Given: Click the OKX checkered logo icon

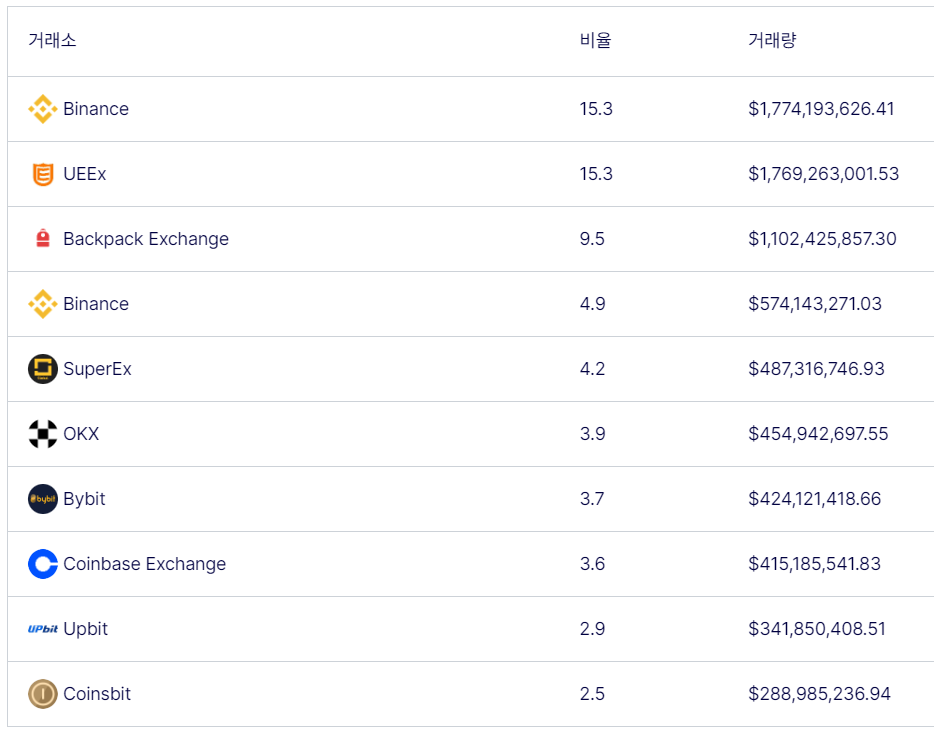Looking at the screenshot, I should pos(43,434).
